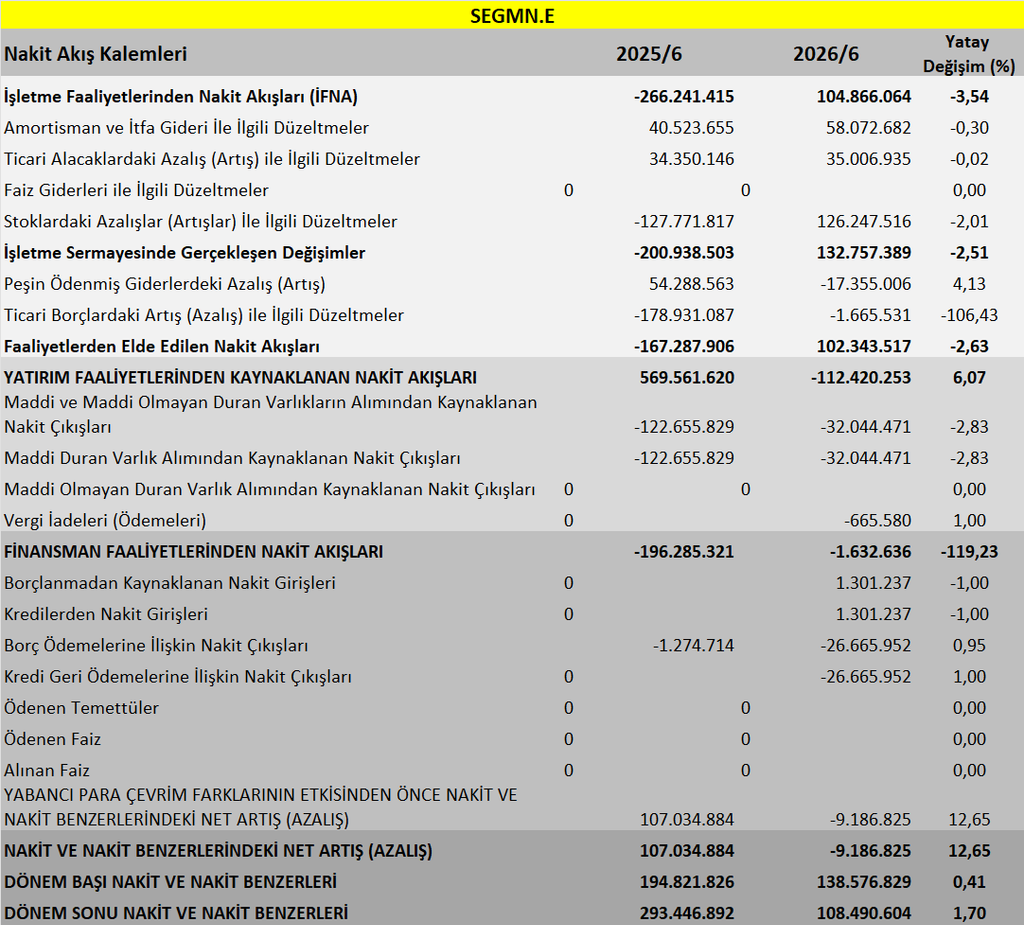Select Faaliyetlerden Elde Edilen Nakit Akışları label
This screenshot has width=1024, height=925.
point(161,346)
